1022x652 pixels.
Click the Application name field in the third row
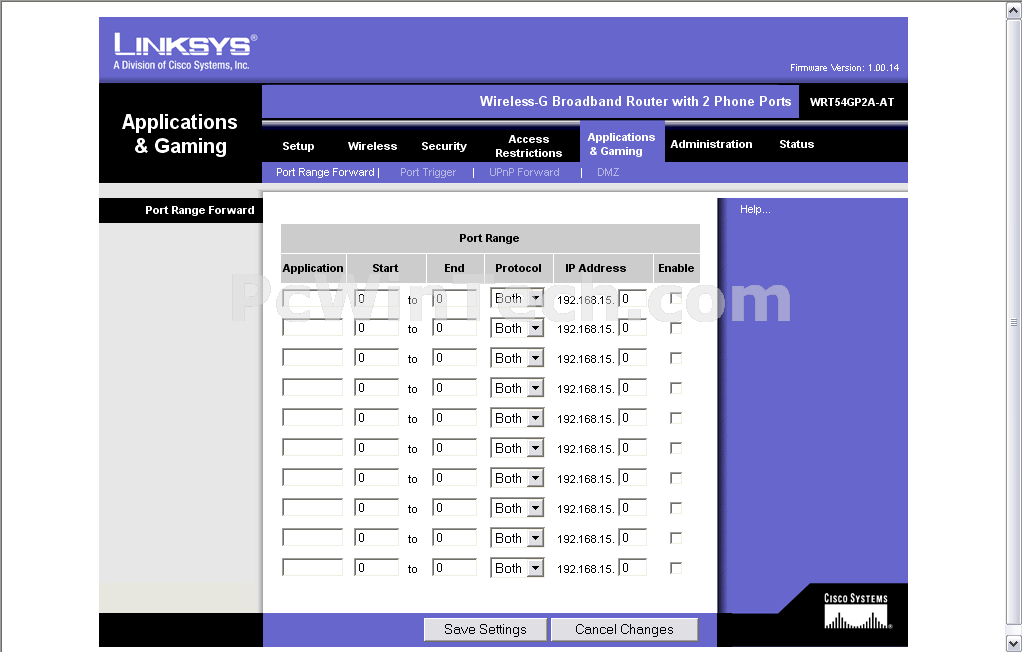pos(312,358)
